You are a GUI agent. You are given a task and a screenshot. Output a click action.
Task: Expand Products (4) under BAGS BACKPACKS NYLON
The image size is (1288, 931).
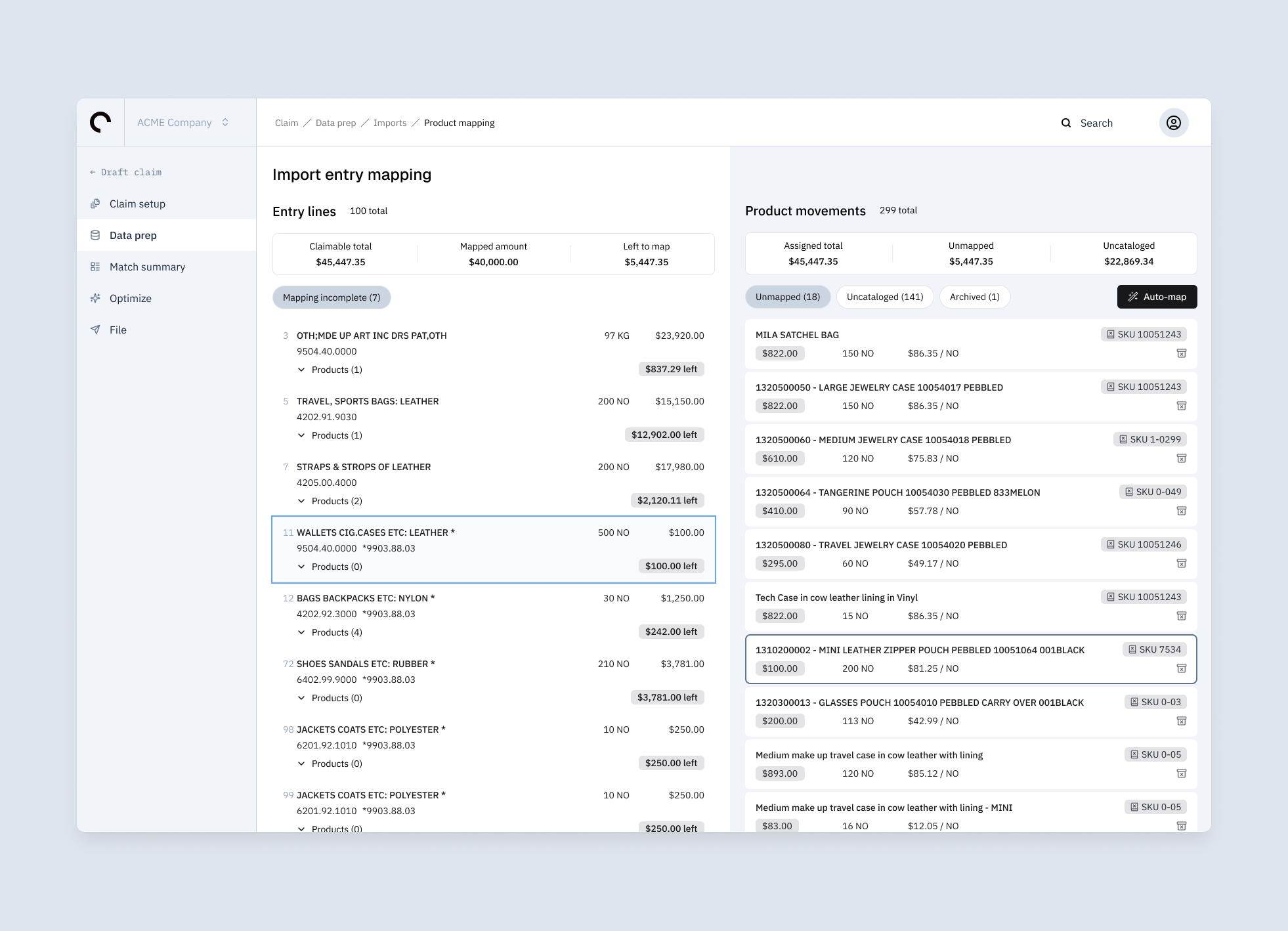tap(330, 632)
